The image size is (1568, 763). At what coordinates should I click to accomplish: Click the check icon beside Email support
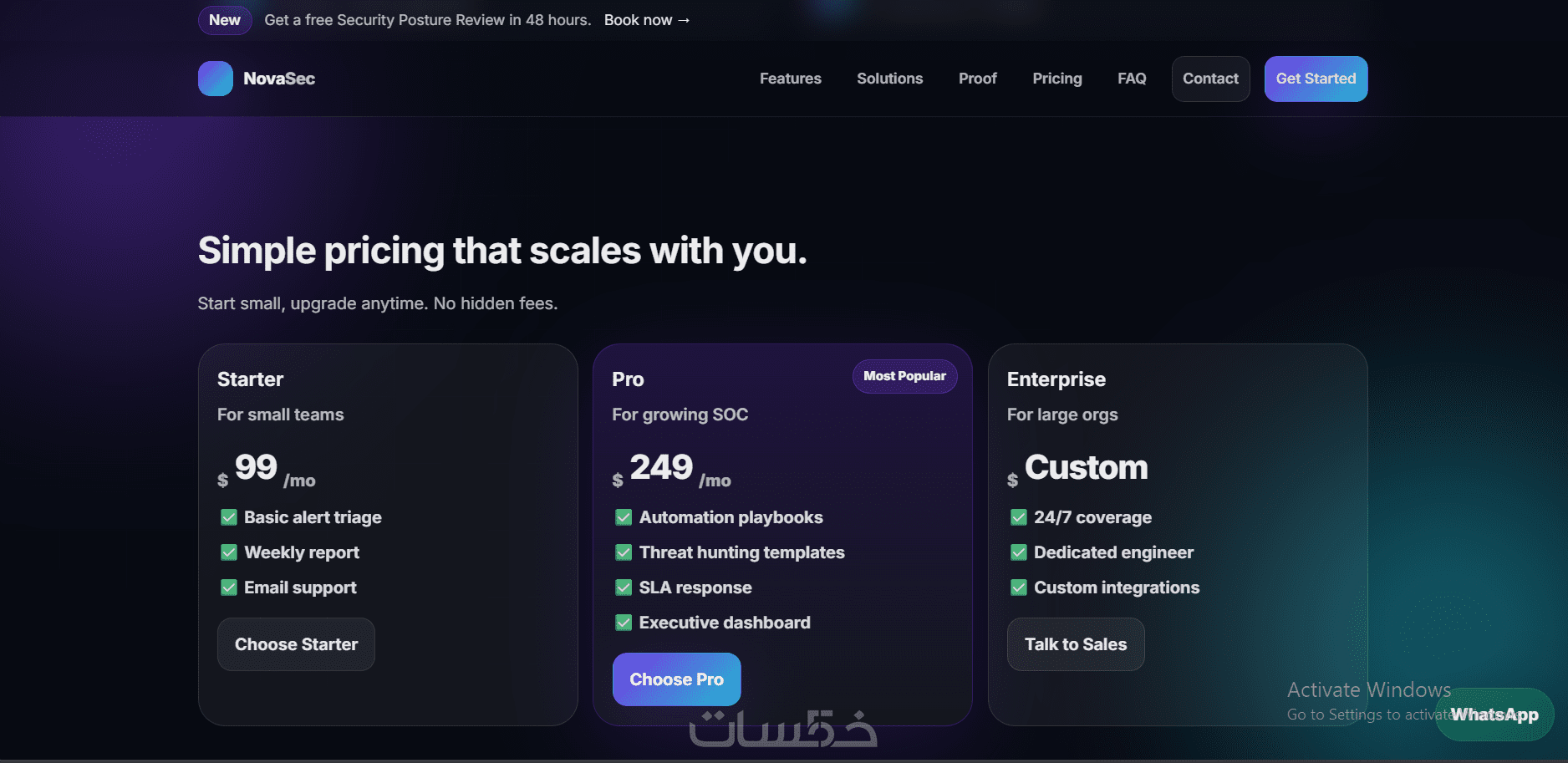point(229,588)
